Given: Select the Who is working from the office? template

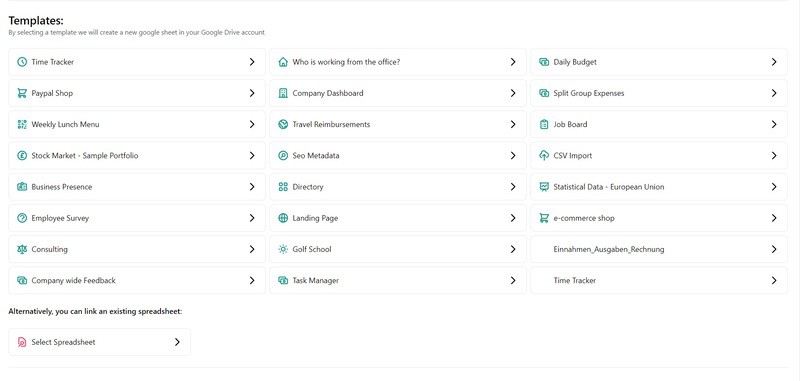Looking at the screenshot, I should (x=398, y=62).
